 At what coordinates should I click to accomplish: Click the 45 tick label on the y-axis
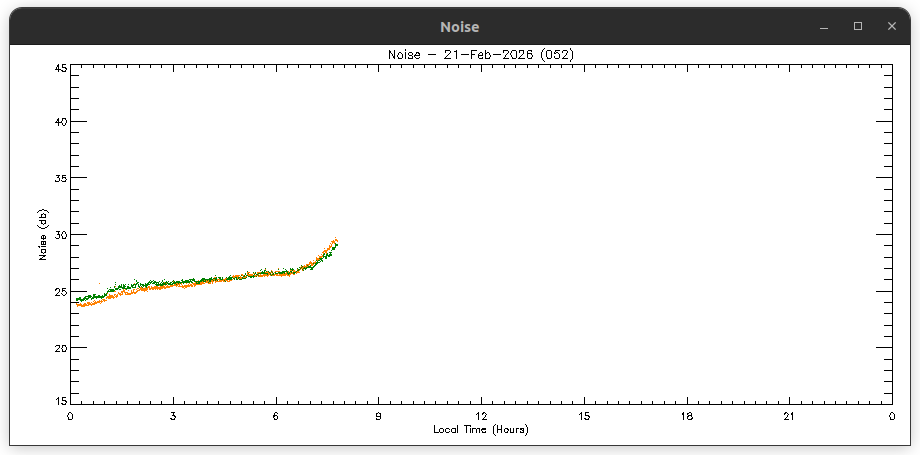point(60,68)
